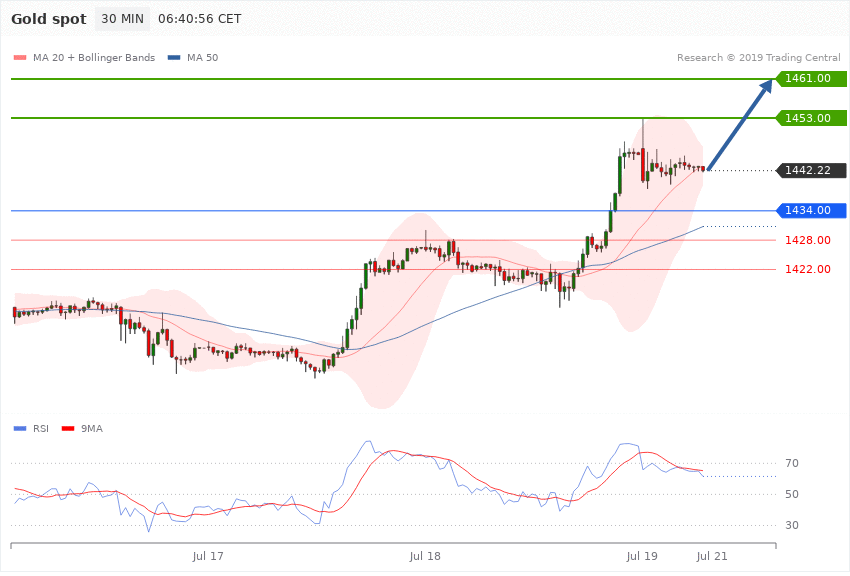Toggle the MA 50 legend label
850x576 pixels.
pos(202,57)
